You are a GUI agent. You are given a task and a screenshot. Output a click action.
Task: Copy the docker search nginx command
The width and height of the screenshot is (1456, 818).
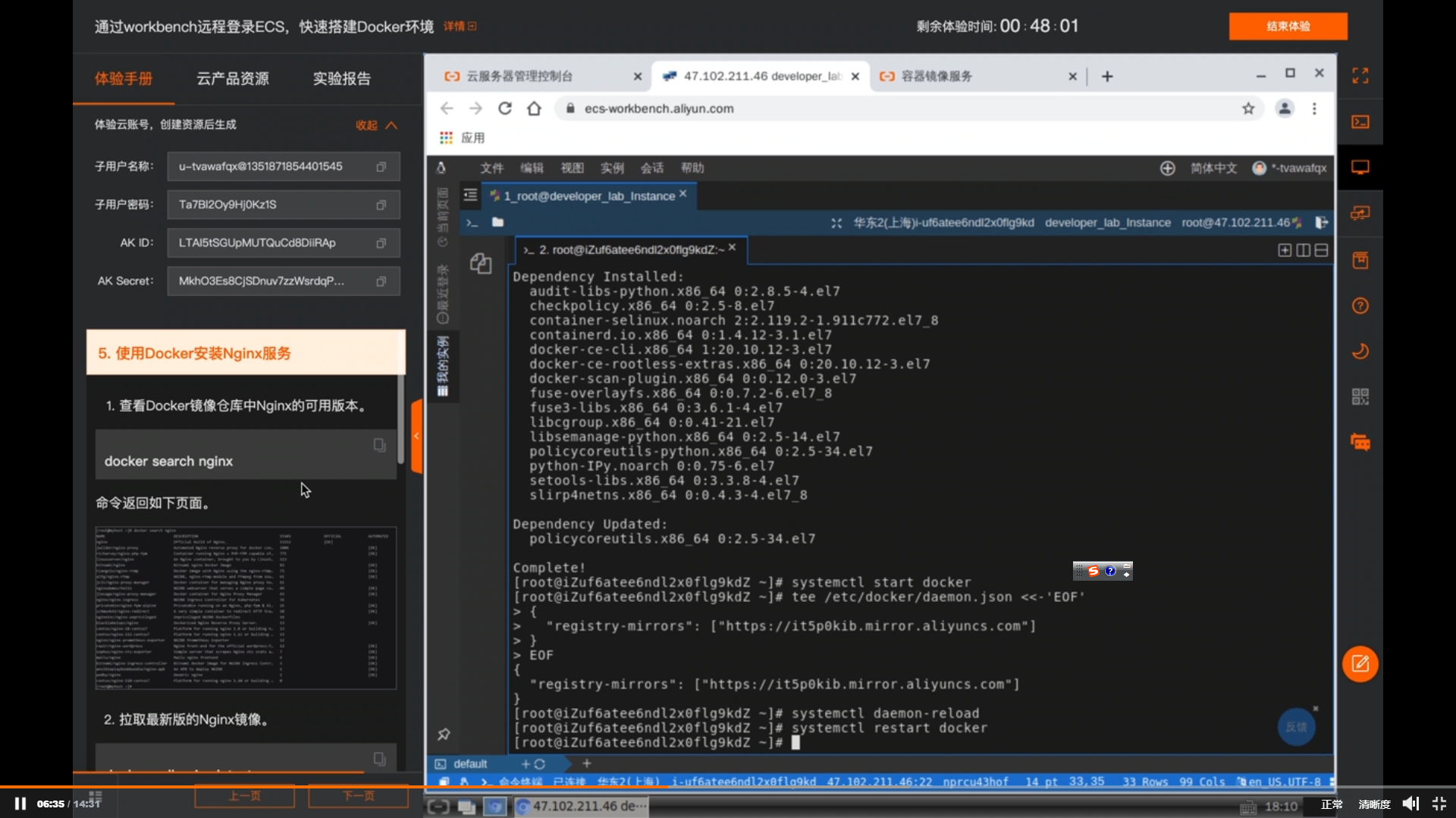coord(379,445)
